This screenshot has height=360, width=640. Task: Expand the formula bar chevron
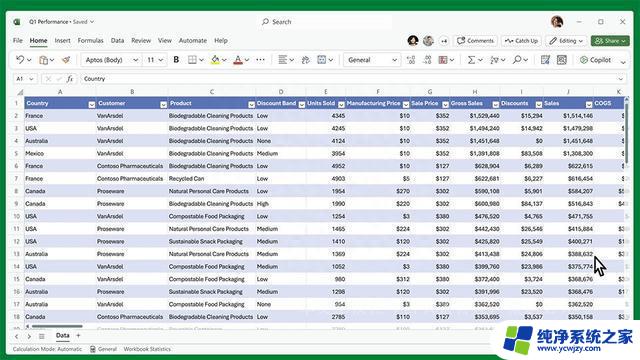pyautogui.click(x=621, y=79)
